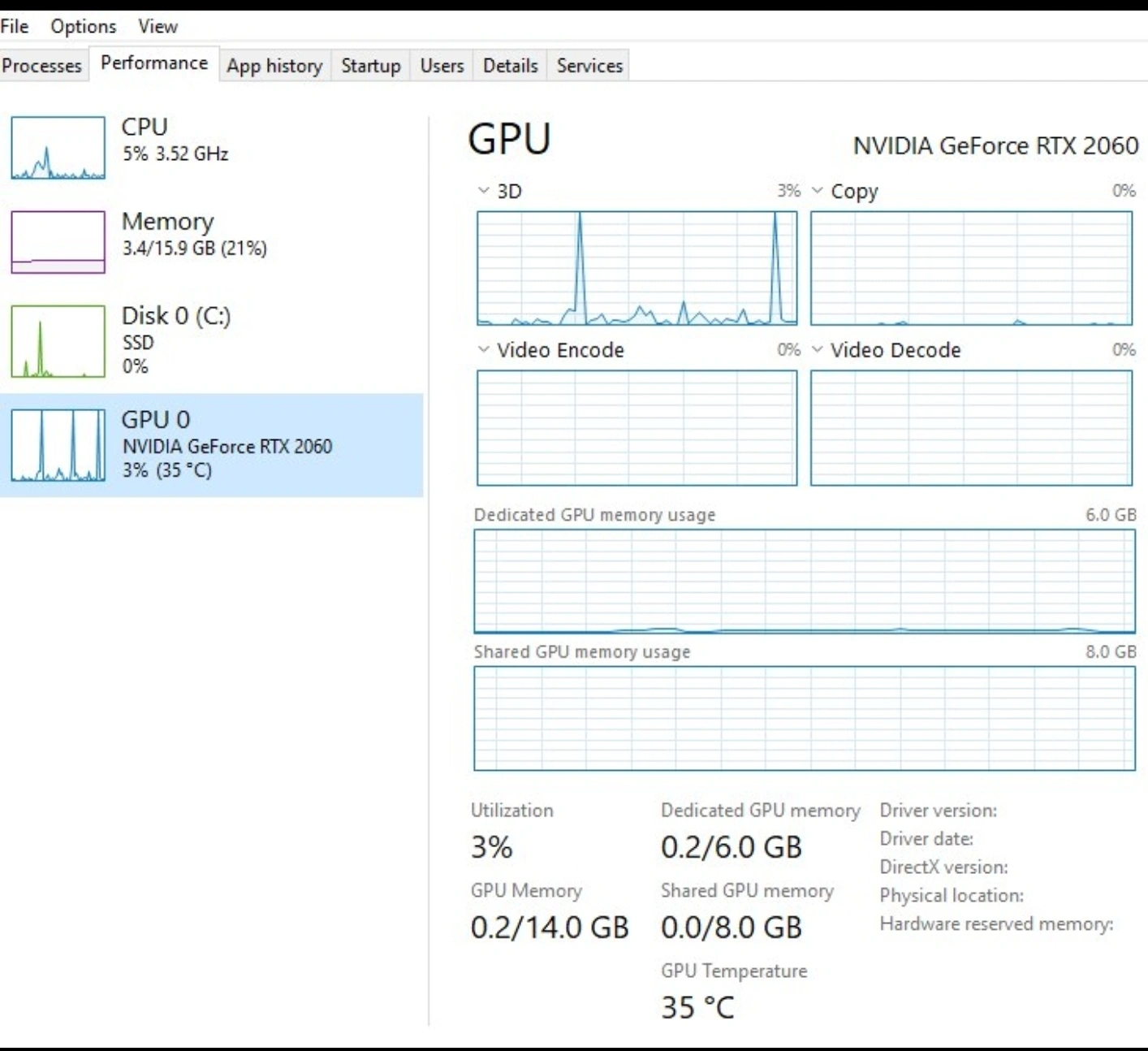Switch to the App history tab
Image resolution: width=1148 pixels, height=1051 pixels.
274,66
